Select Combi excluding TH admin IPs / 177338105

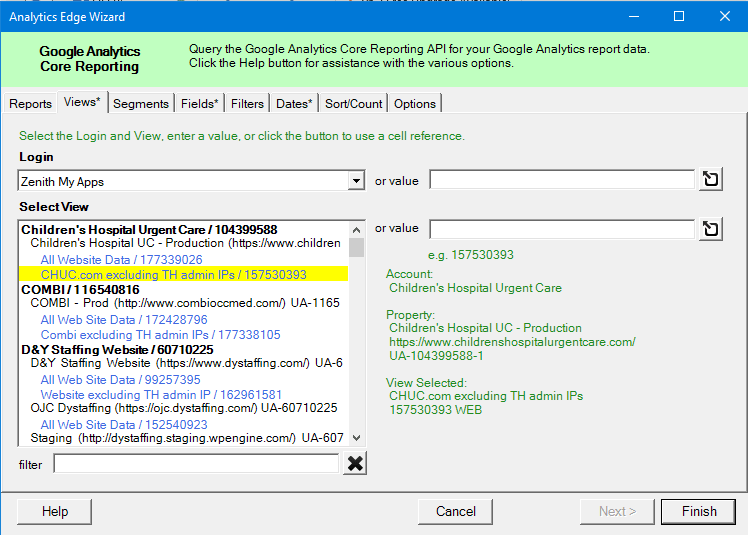(x=160, y=335)
